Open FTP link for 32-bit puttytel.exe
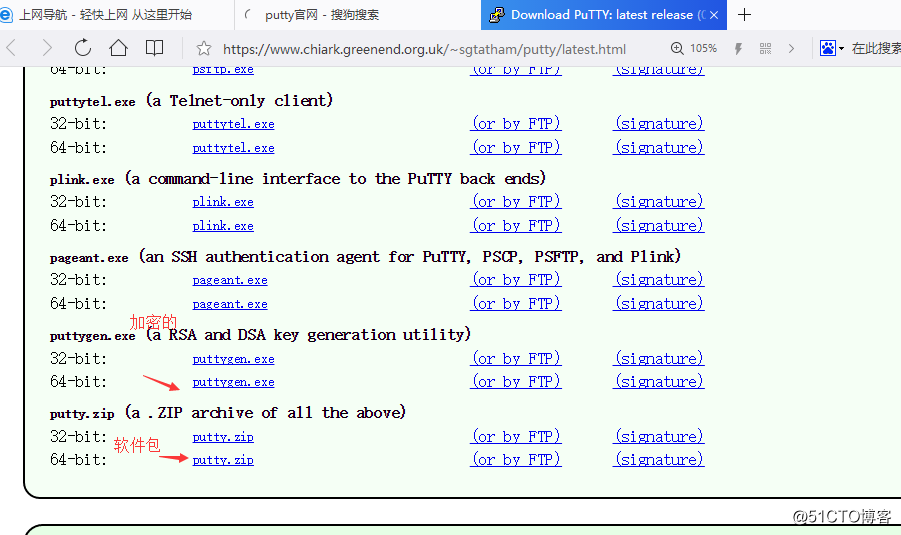This screenshot has height=535, width=901. 515,124
